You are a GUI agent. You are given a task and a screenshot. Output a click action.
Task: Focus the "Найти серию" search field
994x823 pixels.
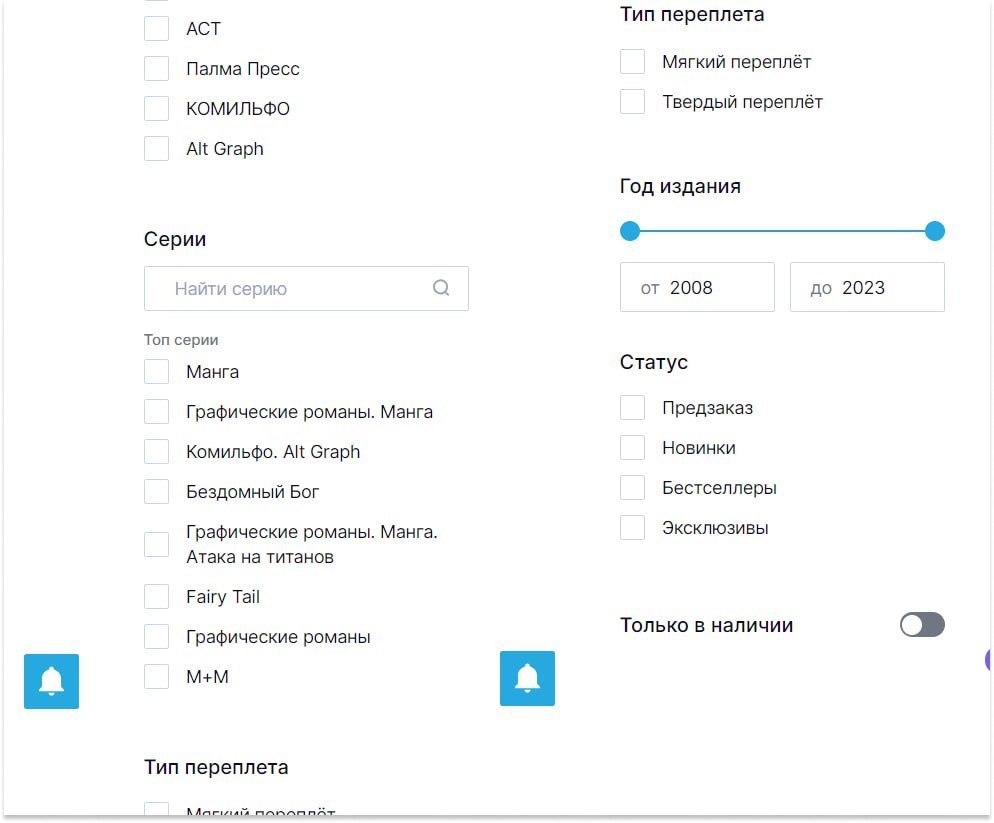295,289
